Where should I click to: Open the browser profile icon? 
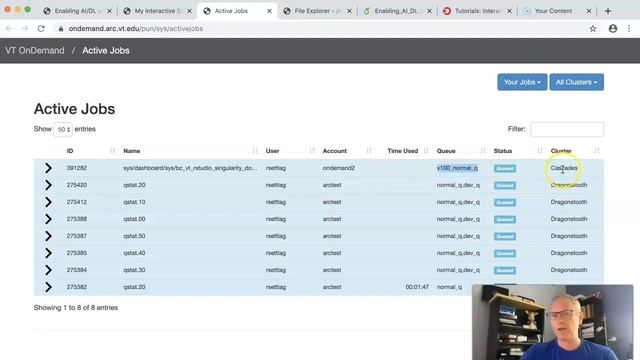[613, 29]
